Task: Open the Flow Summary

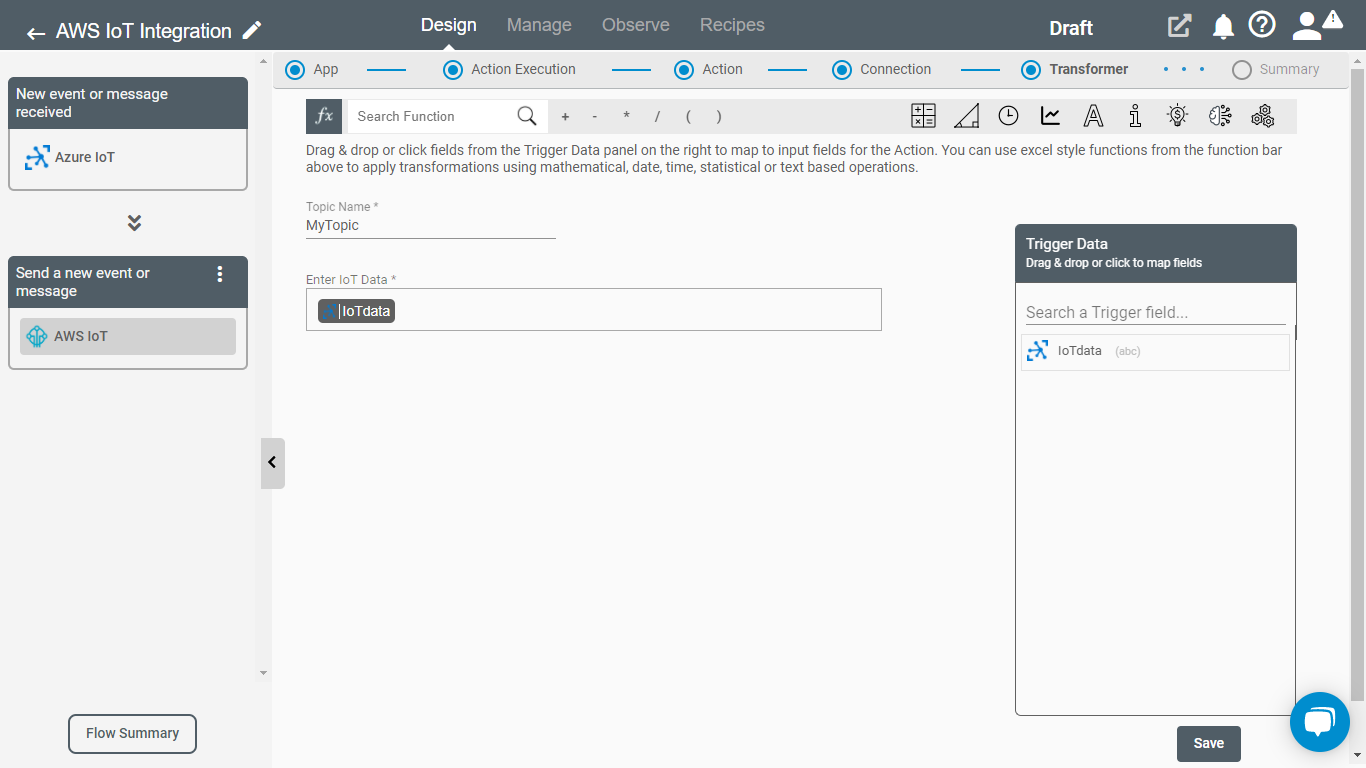Action: pyautogui.click(x=132, y=733)
